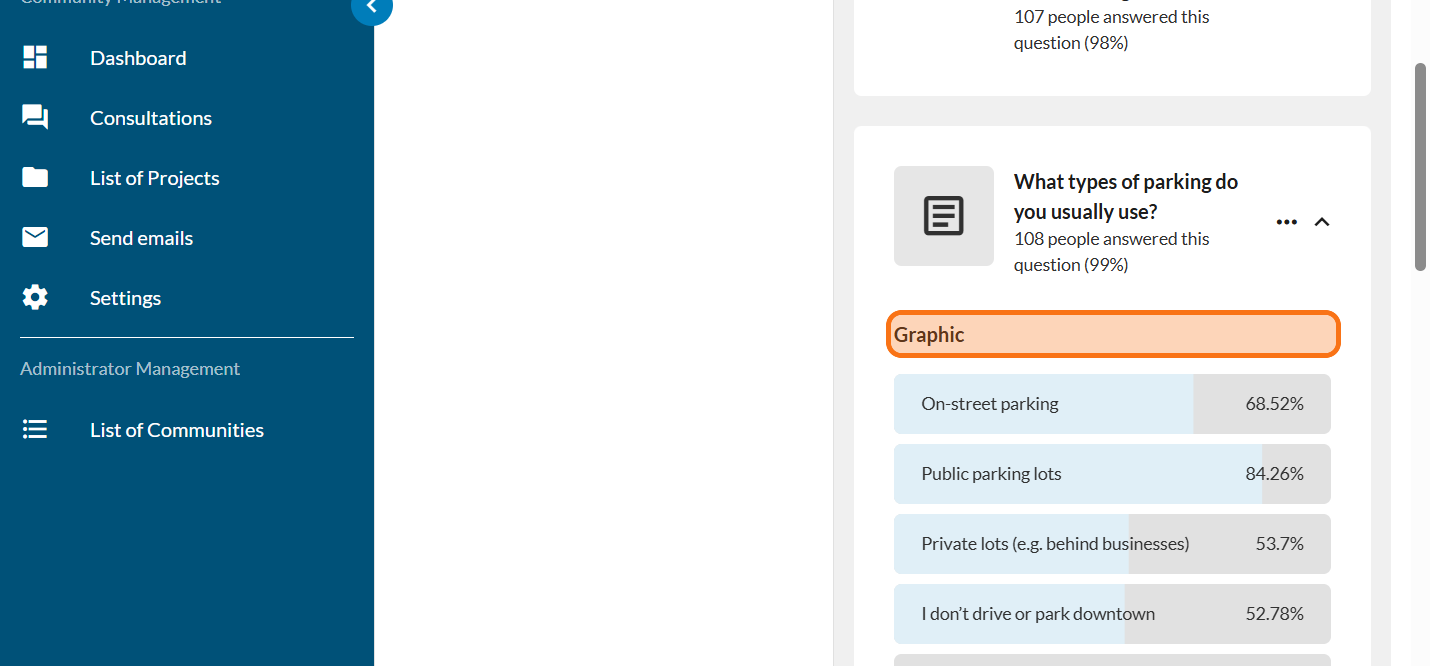This screenshot has height=666, width=1430.
Task: Click the Consultations chat bubble icon
Action: [x=35, y=118]
